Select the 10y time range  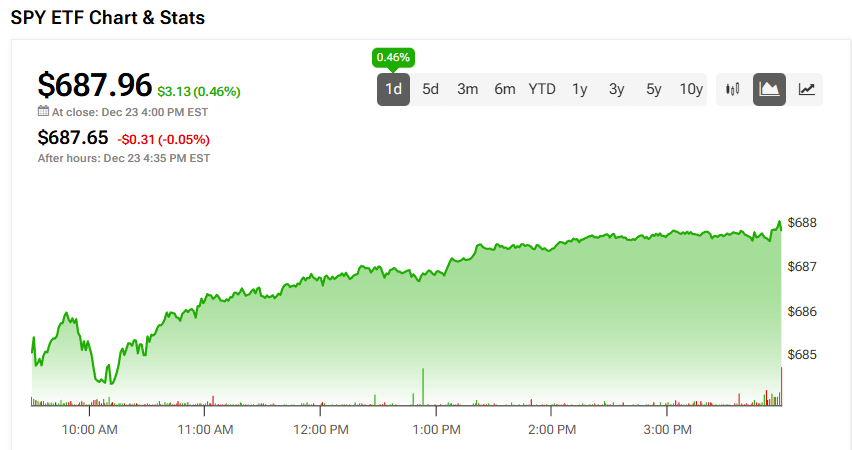(691, 89)
